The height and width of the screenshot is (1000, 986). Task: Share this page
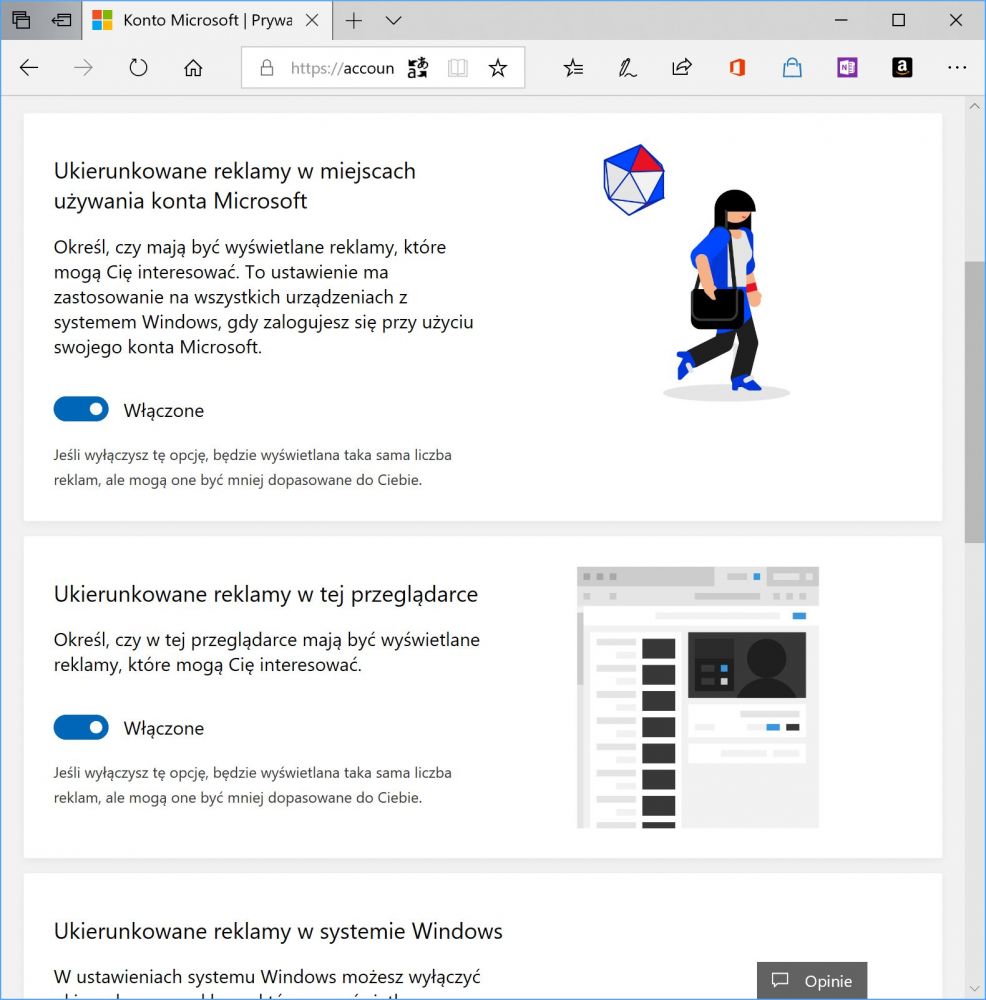682,68
